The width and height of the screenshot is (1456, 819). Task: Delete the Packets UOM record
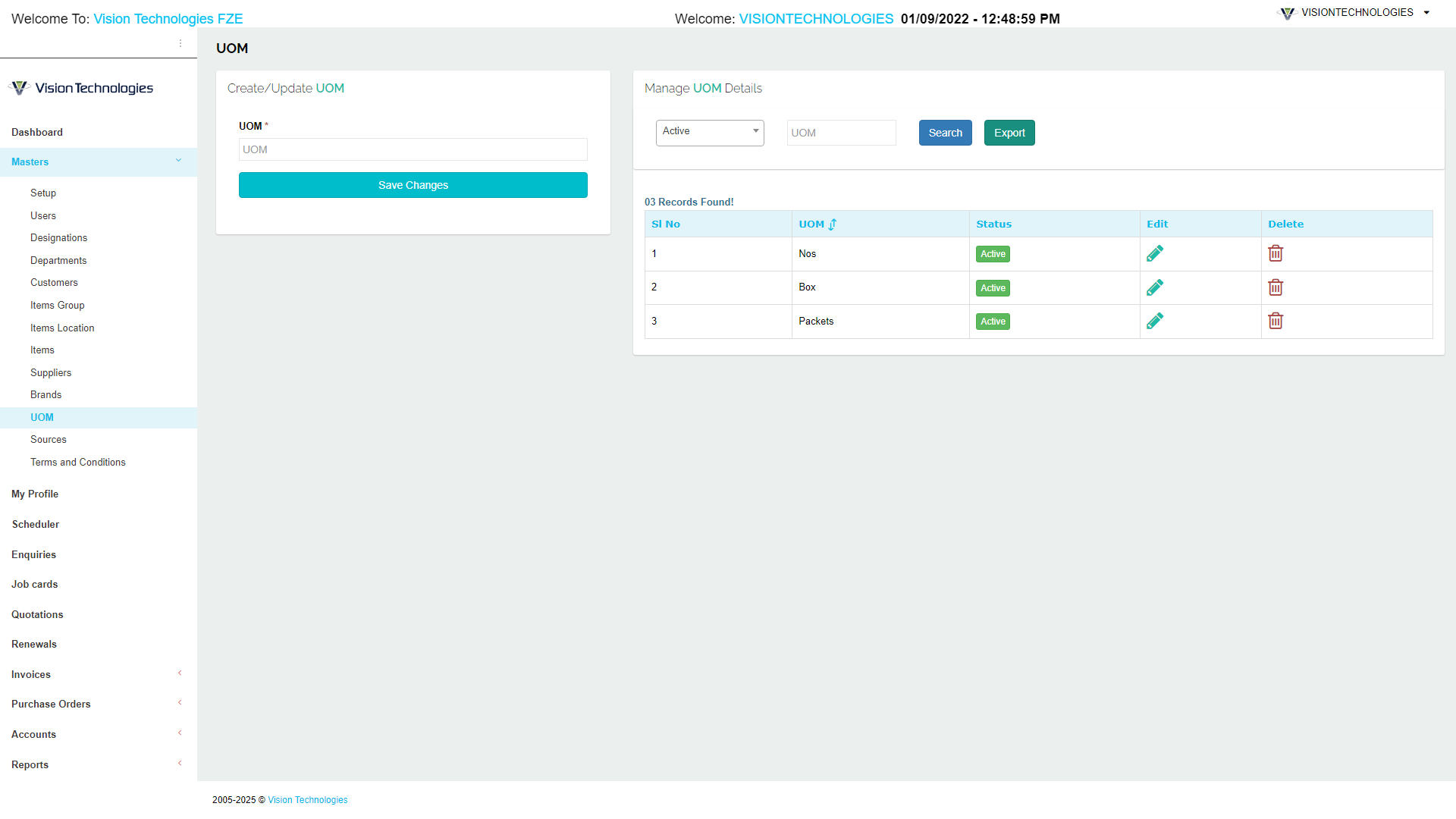[1275, 321]
